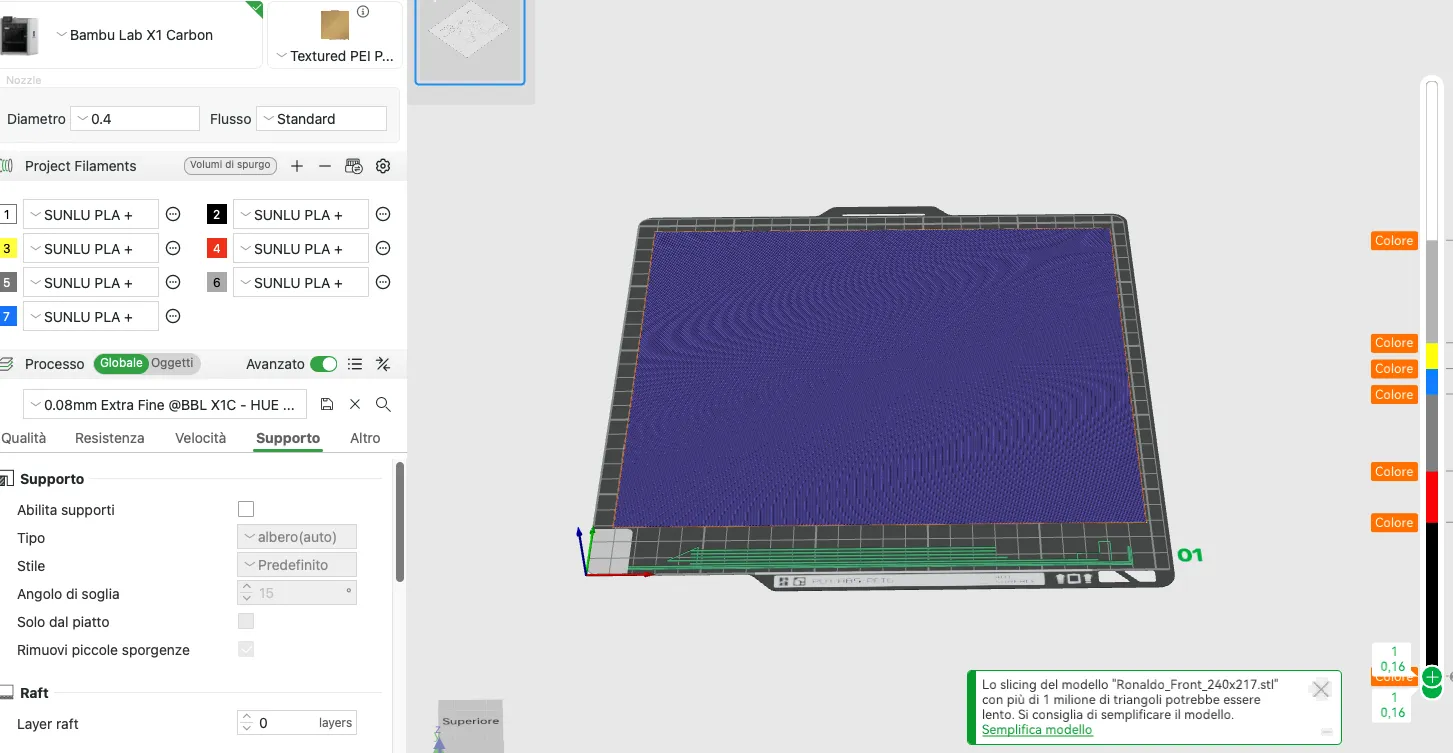Toggle Rimuovi piccole sporgenze checkbox
The height and width of the screenshot is (753, 1453).
246,649
